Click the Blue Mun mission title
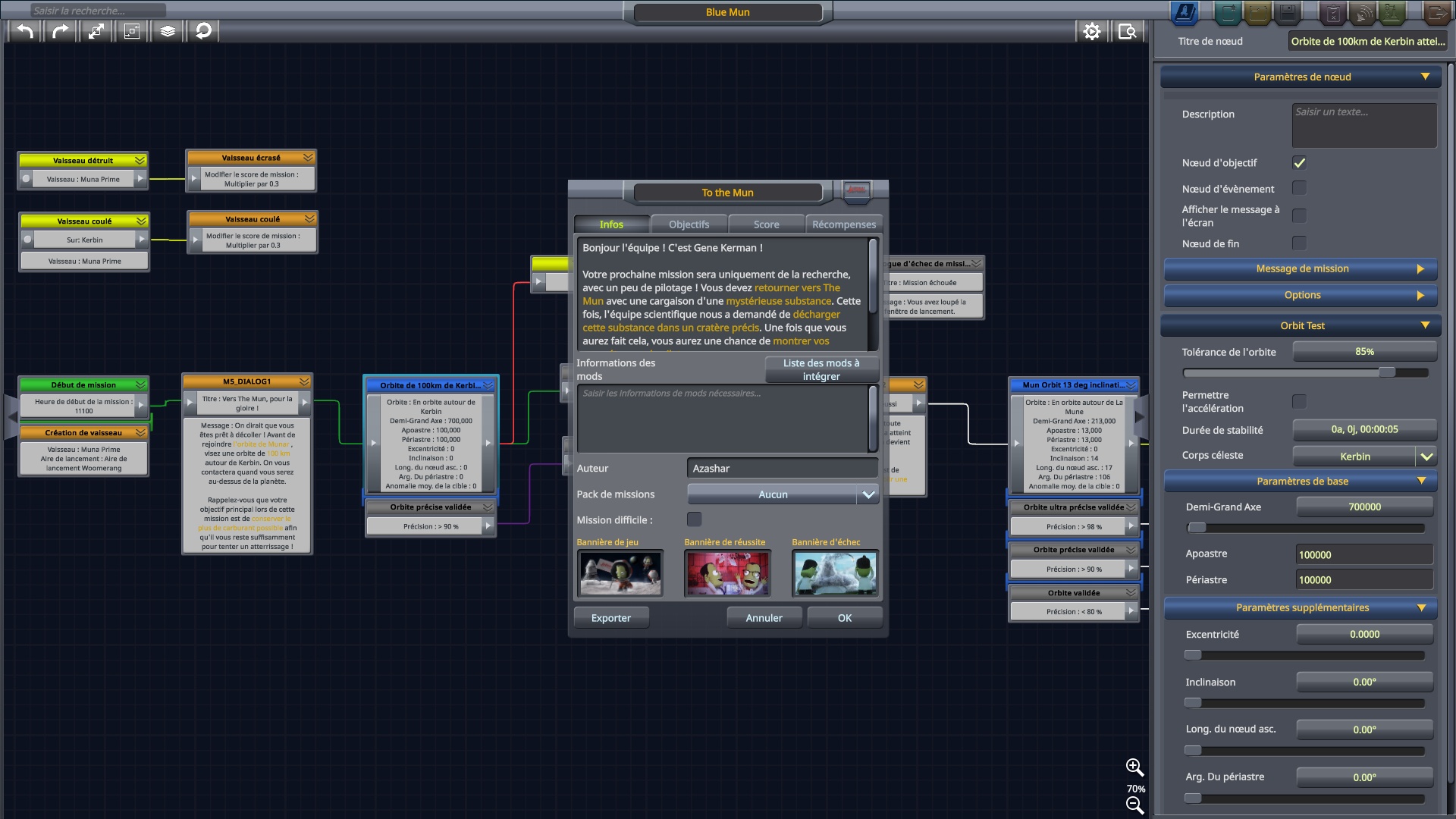 (727, 12)
